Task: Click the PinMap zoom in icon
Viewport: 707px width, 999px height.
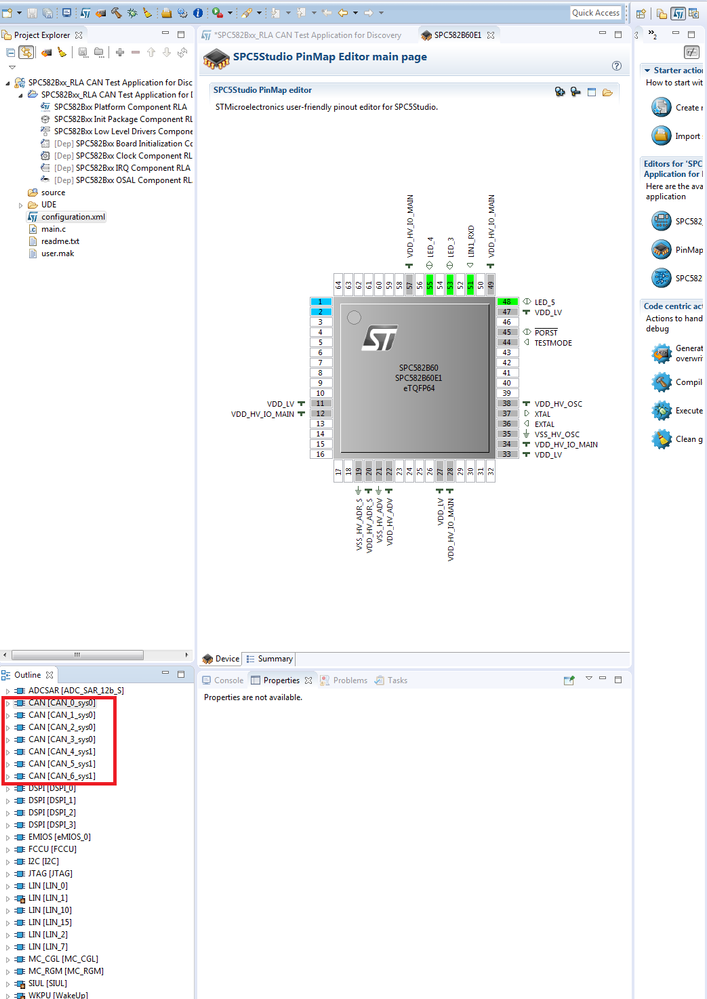Action: click(560, 92)
